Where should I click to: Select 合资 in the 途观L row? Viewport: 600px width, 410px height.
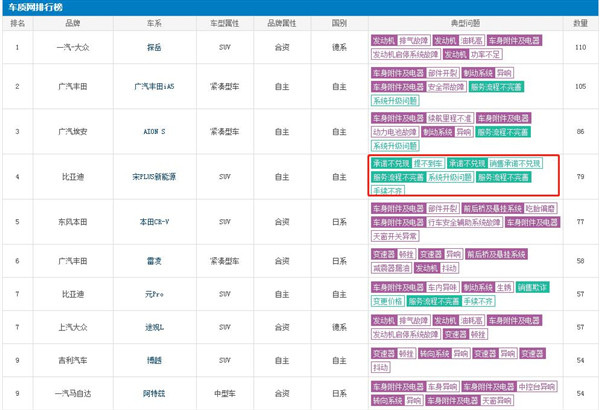(x=282, y=327)
